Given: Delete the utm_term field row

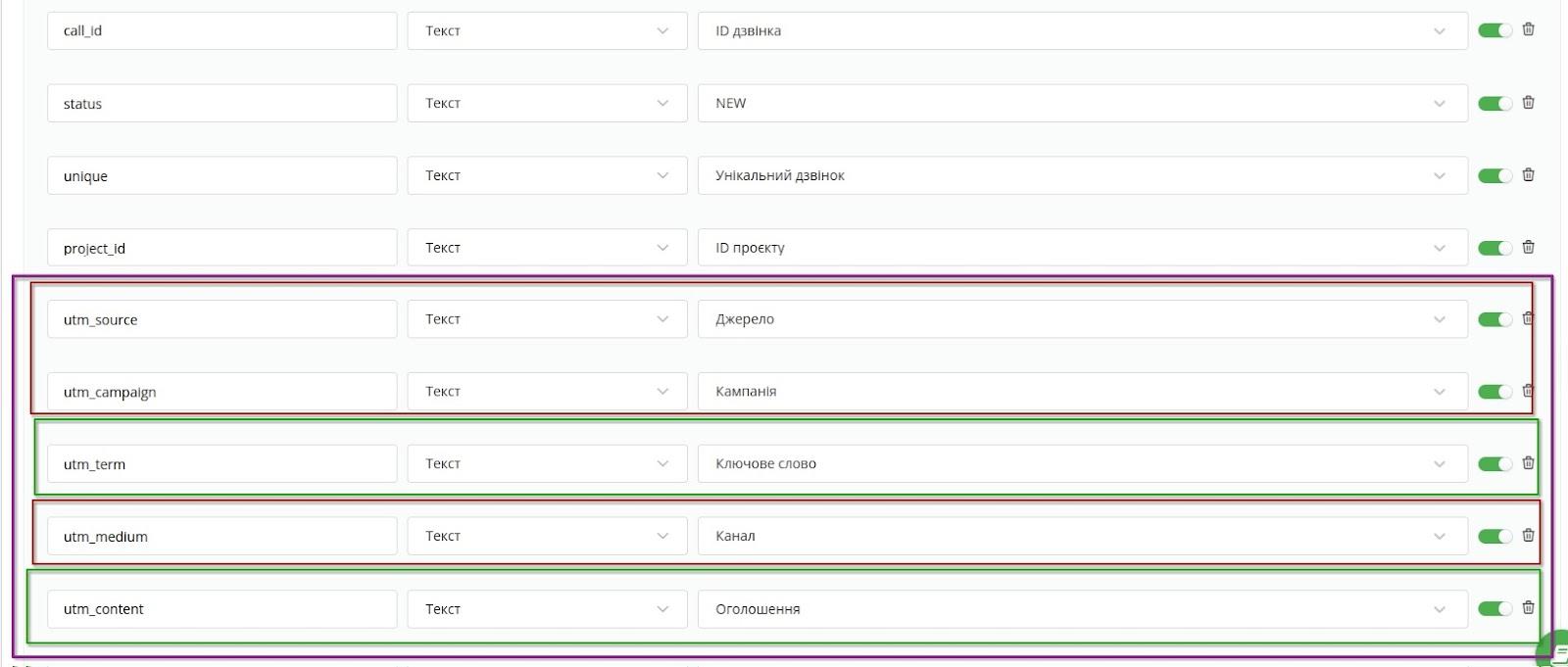Looking at the screenshot, I should pyautogui.click(x=1528, y=463).
